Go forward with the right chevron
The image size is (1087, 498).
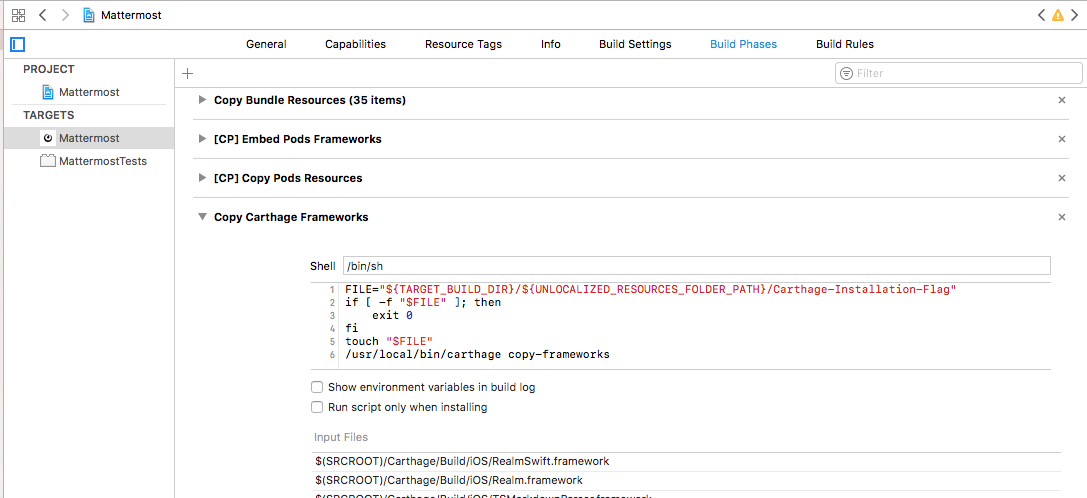(66, 15)
